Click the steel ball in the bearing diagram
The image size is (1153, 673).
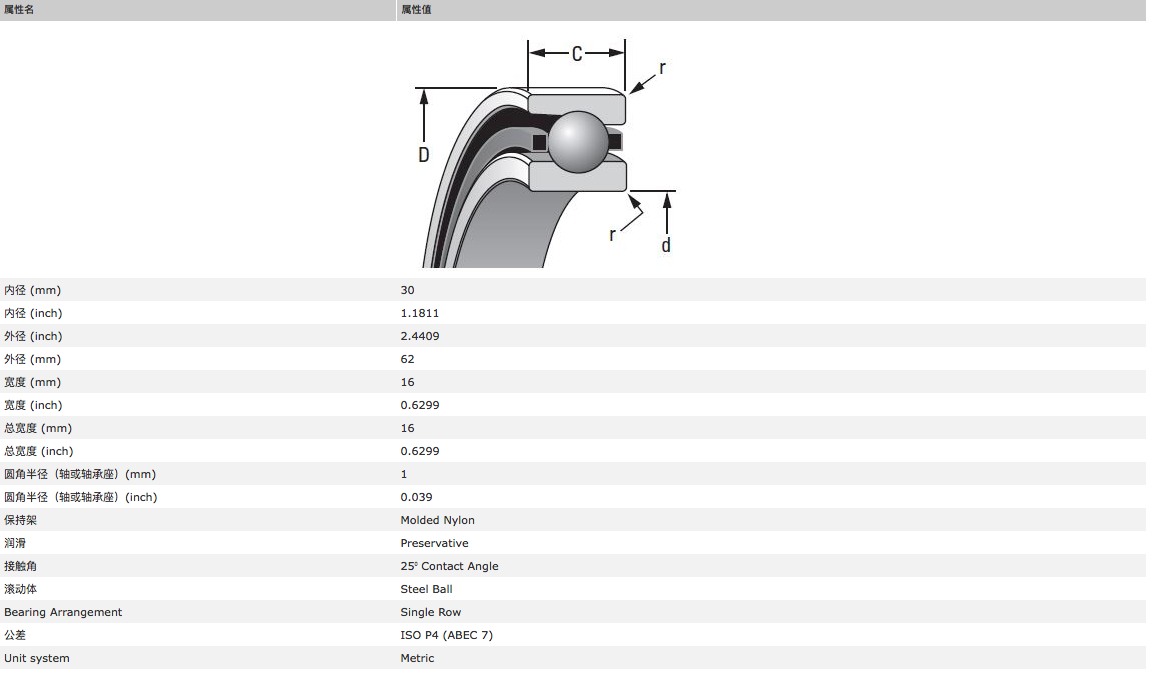[578, 141]
